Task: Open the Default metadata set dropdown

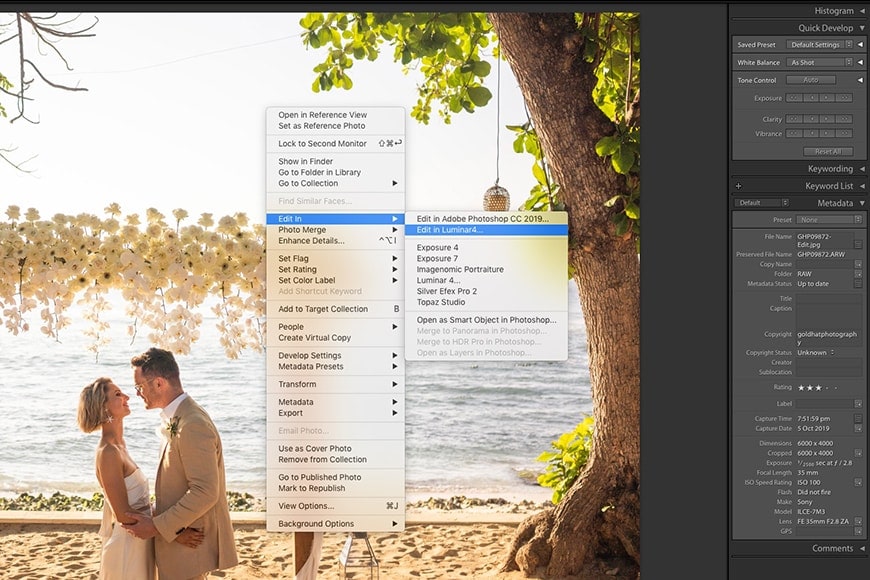Action: tap(762, 203)
